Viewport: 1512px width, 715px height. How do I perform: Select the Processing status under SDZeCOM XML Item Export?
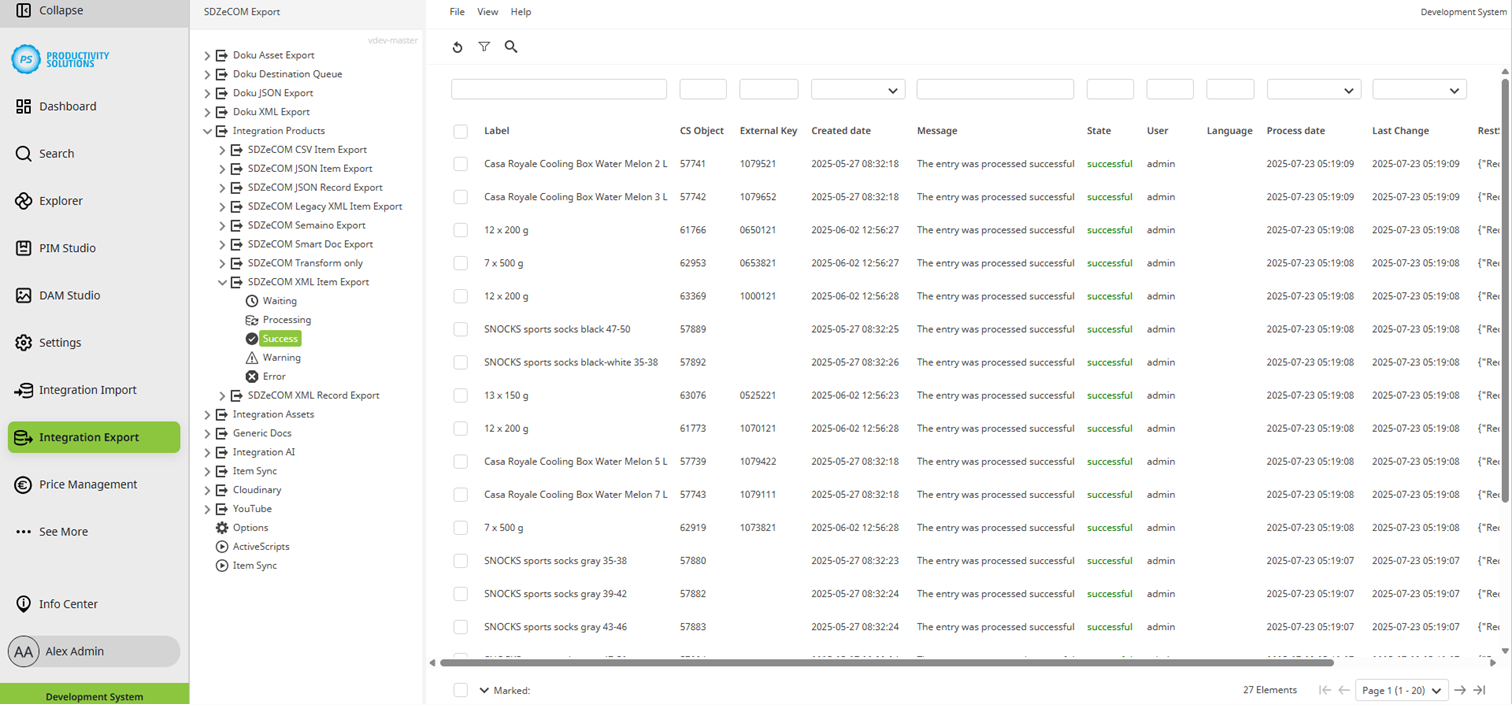tap(250, 319)
